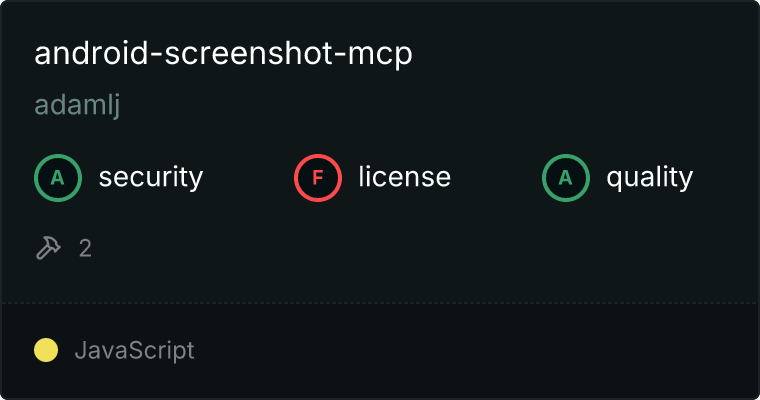Click blank space right of adamlj
760x400 pixels.
point(436,105)
